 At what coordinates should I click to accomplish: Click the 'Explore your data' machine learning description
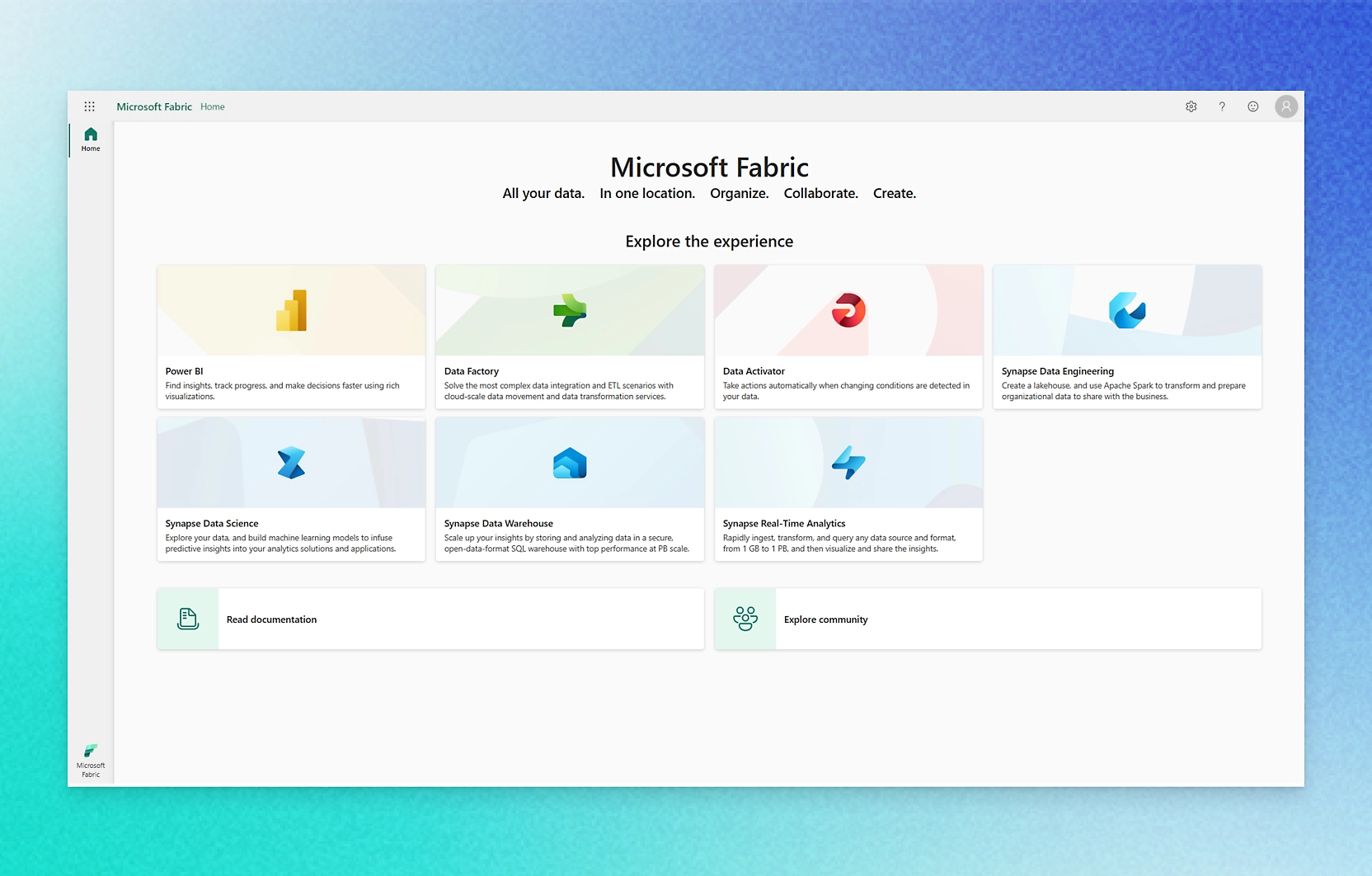tap(280, 544)
